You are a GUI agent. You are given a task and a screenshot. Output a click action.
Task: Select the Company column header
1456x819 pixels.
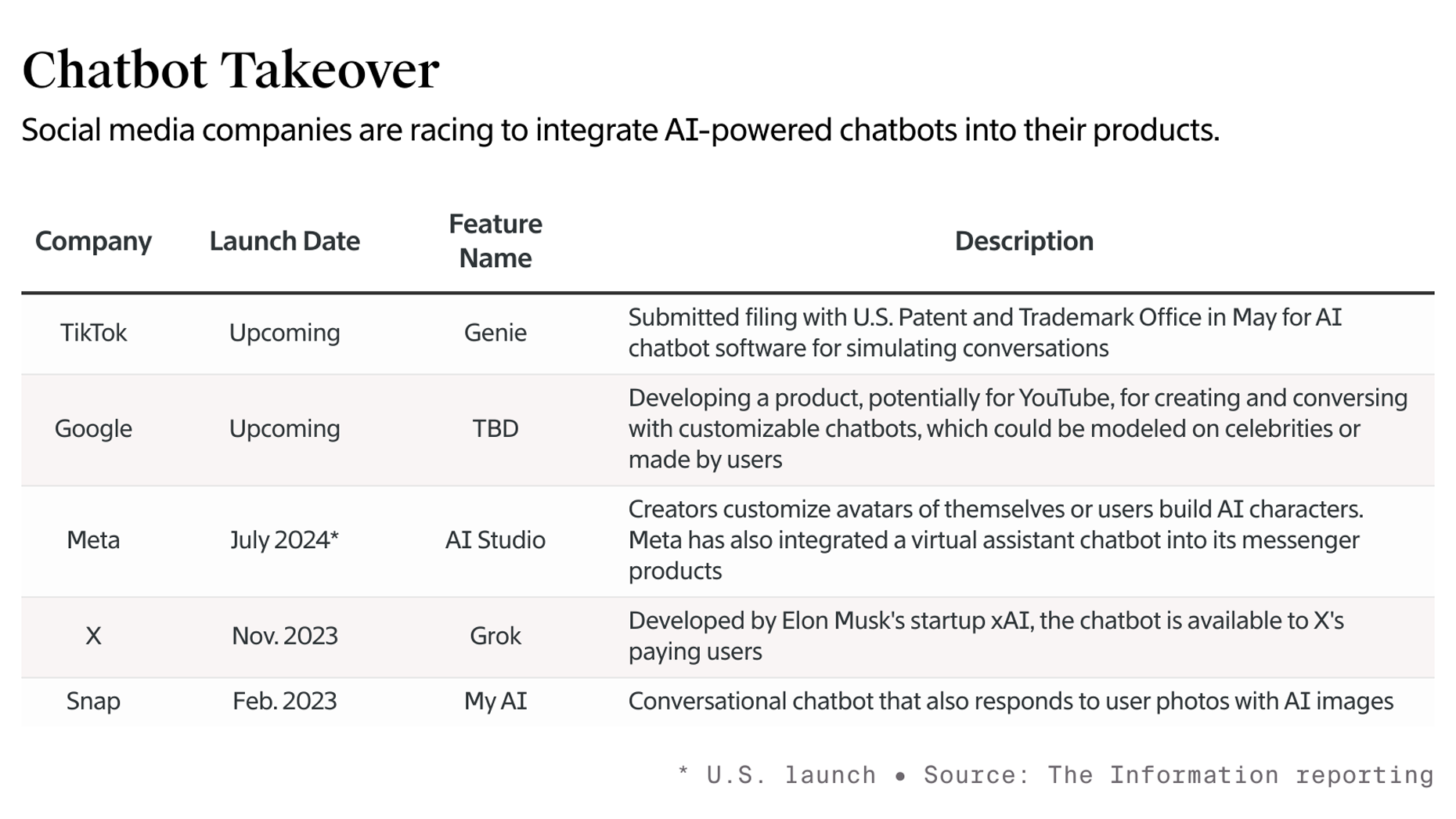(x=93, y=241)
